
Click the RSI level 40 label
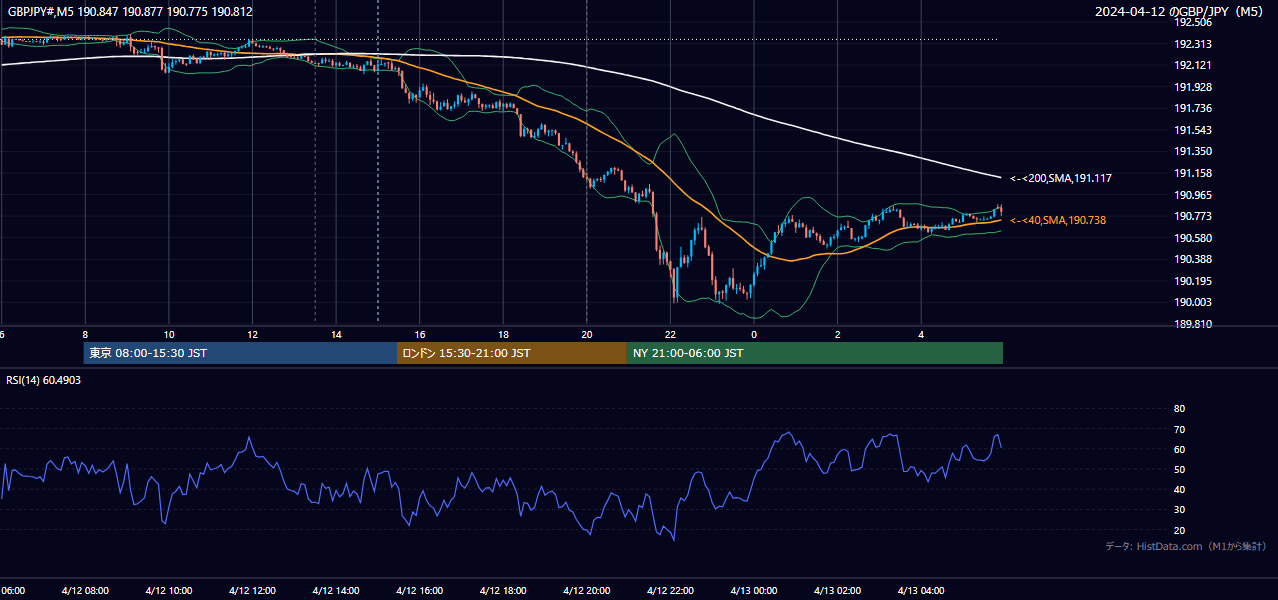pos(1179,489)
